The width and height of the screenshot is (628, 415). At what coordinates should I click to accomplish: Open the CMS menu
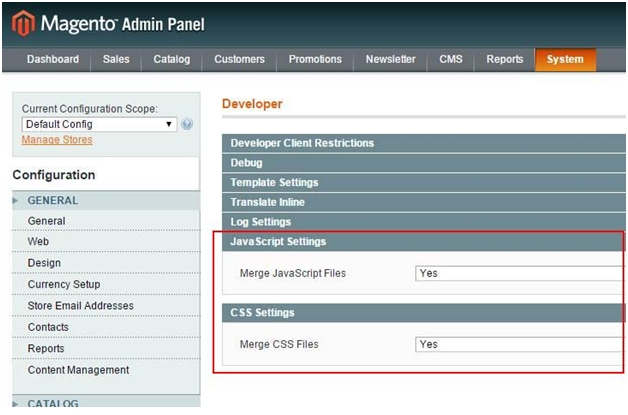click(451, 59)
